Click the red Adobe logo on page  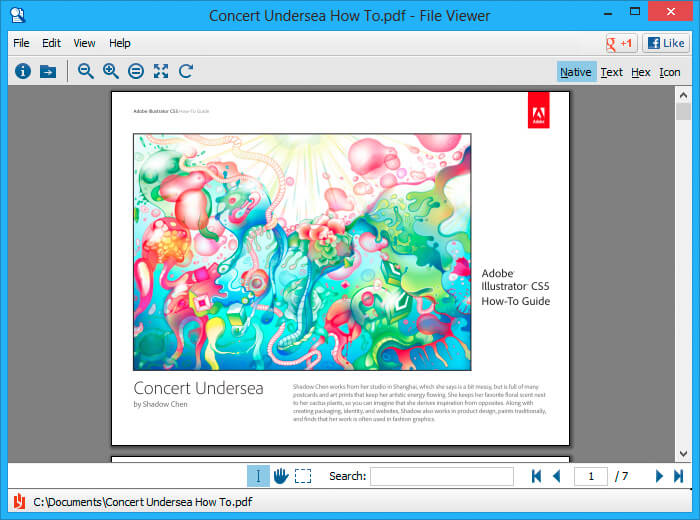538,110
